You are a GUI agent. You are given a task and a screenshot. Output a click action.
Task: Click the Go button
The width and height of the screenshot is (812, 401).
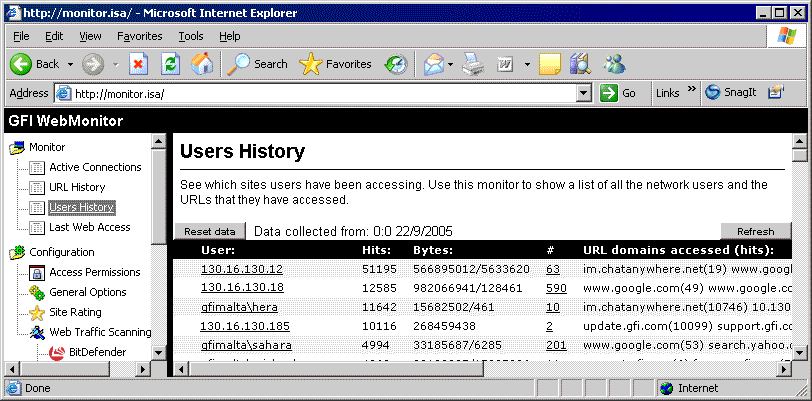pyautogui.click(x=618, y=93)
